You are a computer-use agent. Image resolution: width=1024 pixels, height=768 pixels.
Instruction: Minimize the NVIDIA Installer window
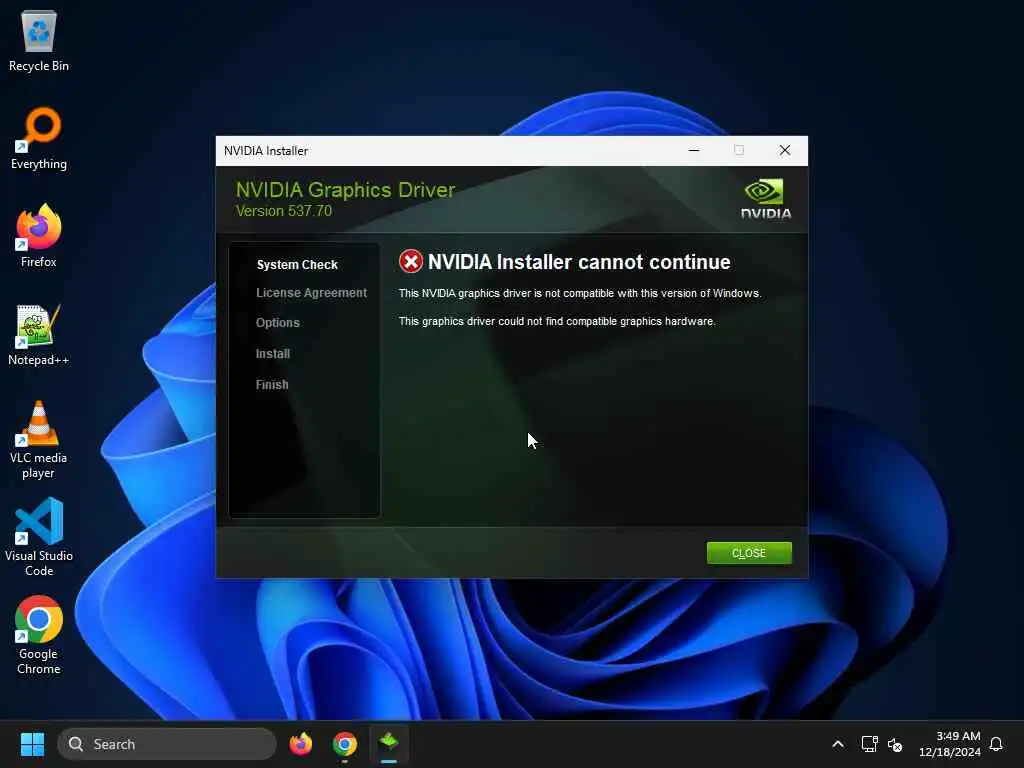pyautogui.click(x=694, y=150)
